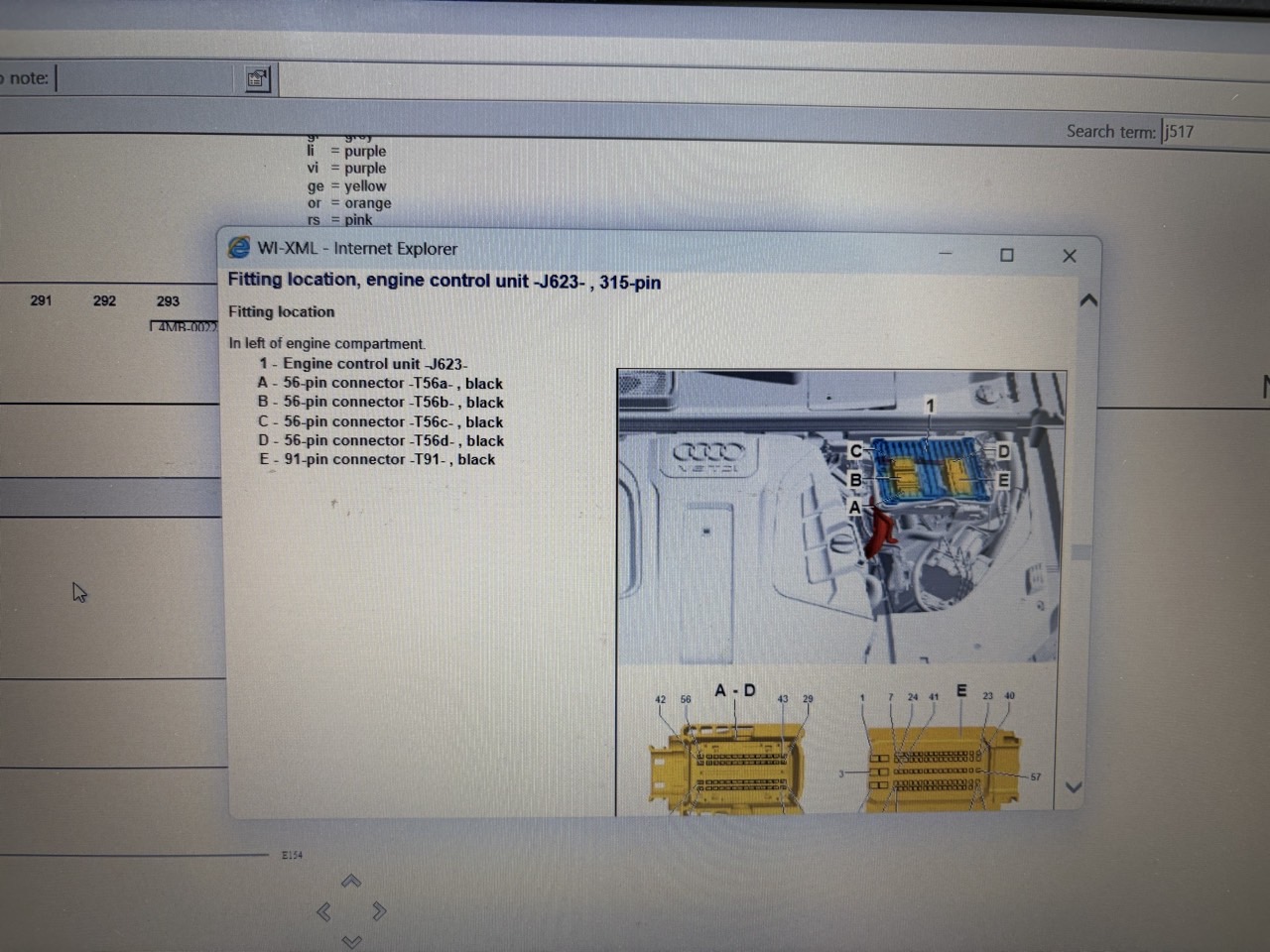This screenshot has height=952, width=1270.
Task: Click the down navigation arrow below the diagram
Action: click(x=351, y=941)
